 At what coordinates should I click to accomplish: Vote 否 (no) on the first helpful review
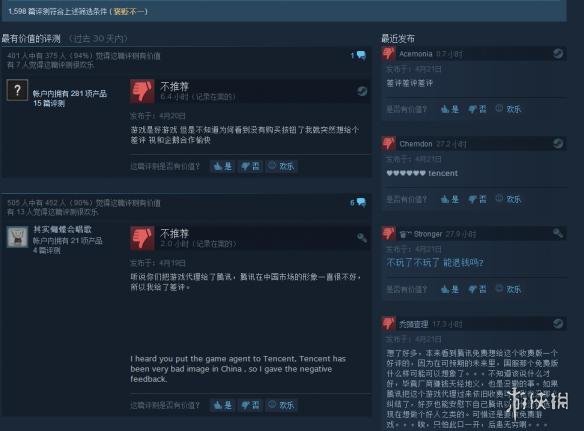click(250, 166)
